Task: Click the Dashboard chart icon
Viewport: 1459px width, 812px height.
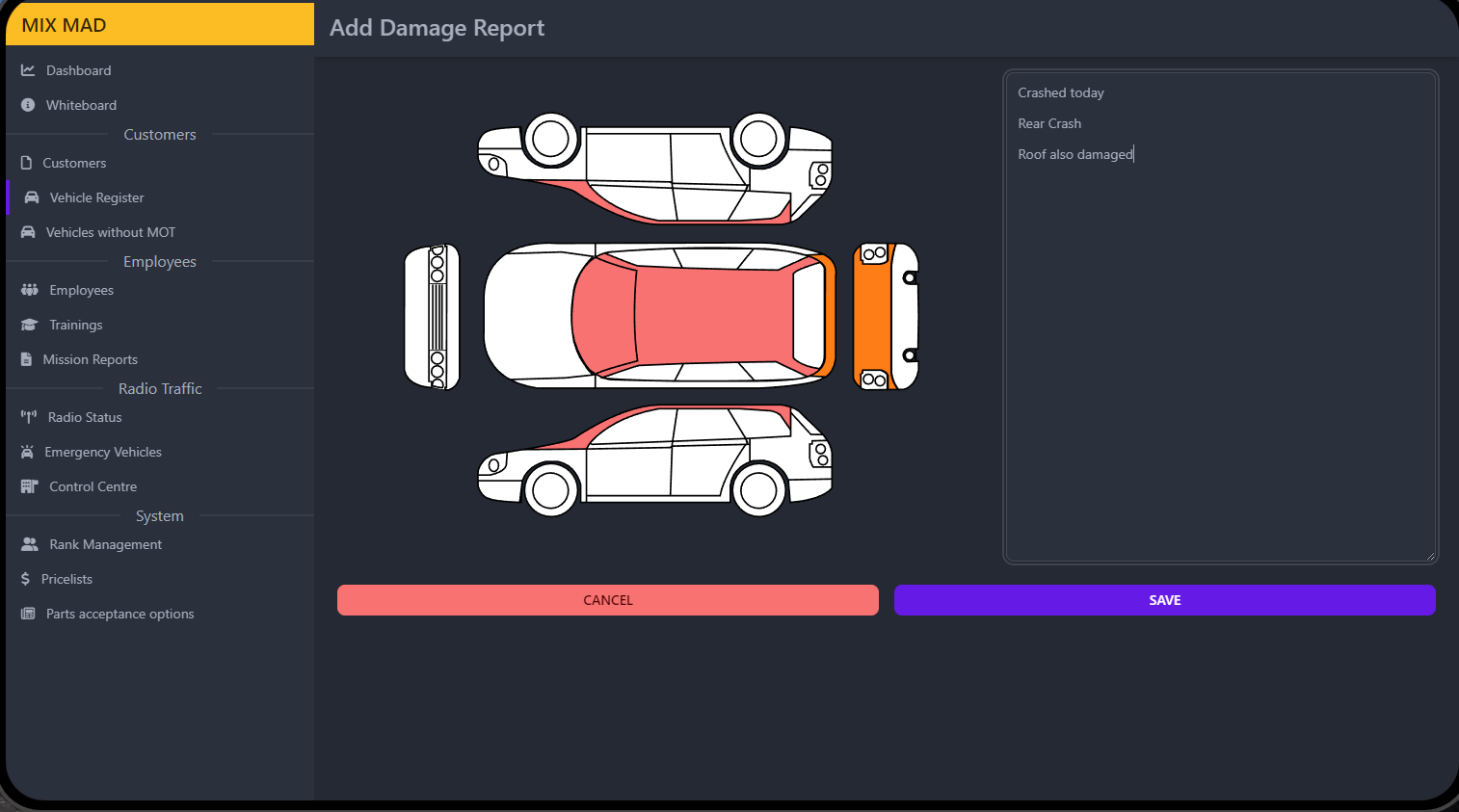Action: pyautogui.click(x=28, y=70)
